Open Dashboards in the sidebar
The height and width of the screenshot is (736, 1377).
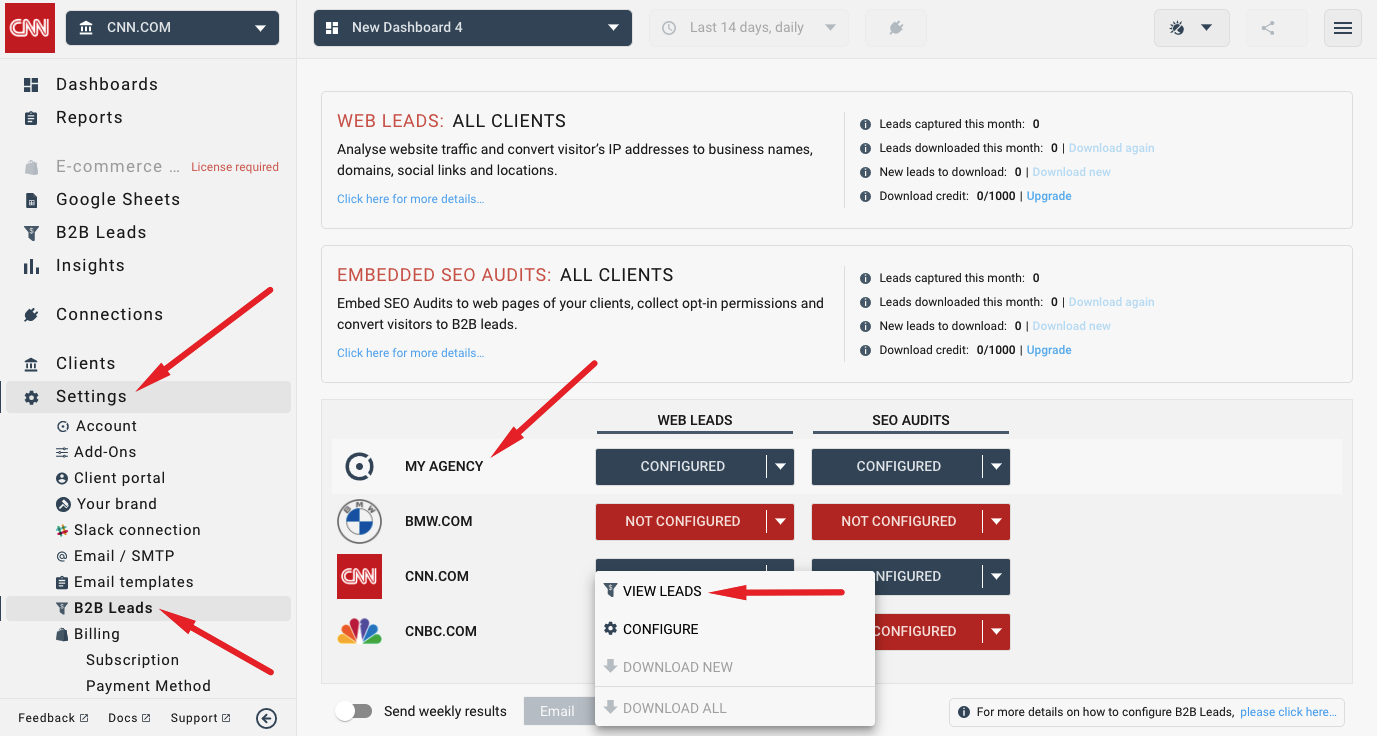click(107, 84)
